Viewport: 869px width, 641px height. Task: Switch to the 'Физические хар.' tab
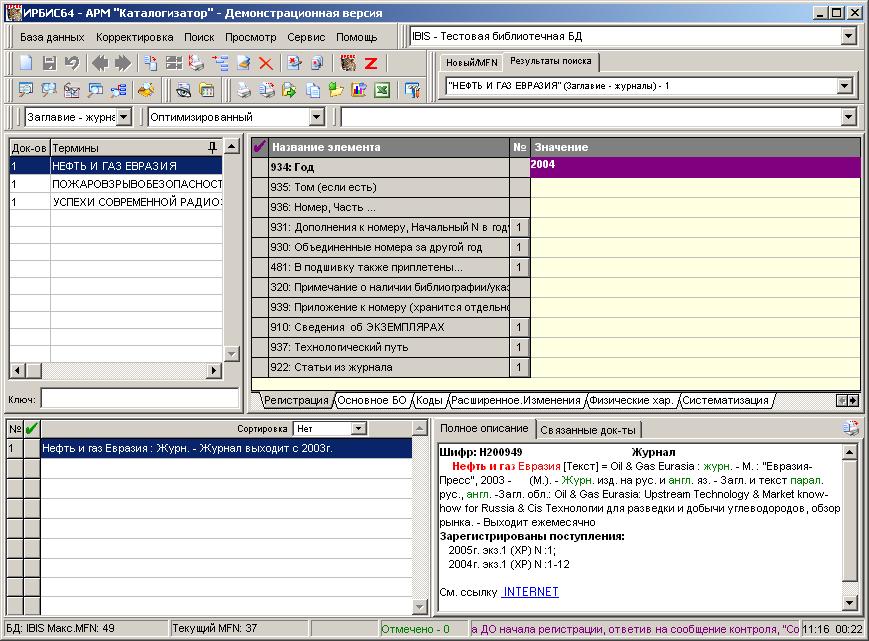coord(631,400)
